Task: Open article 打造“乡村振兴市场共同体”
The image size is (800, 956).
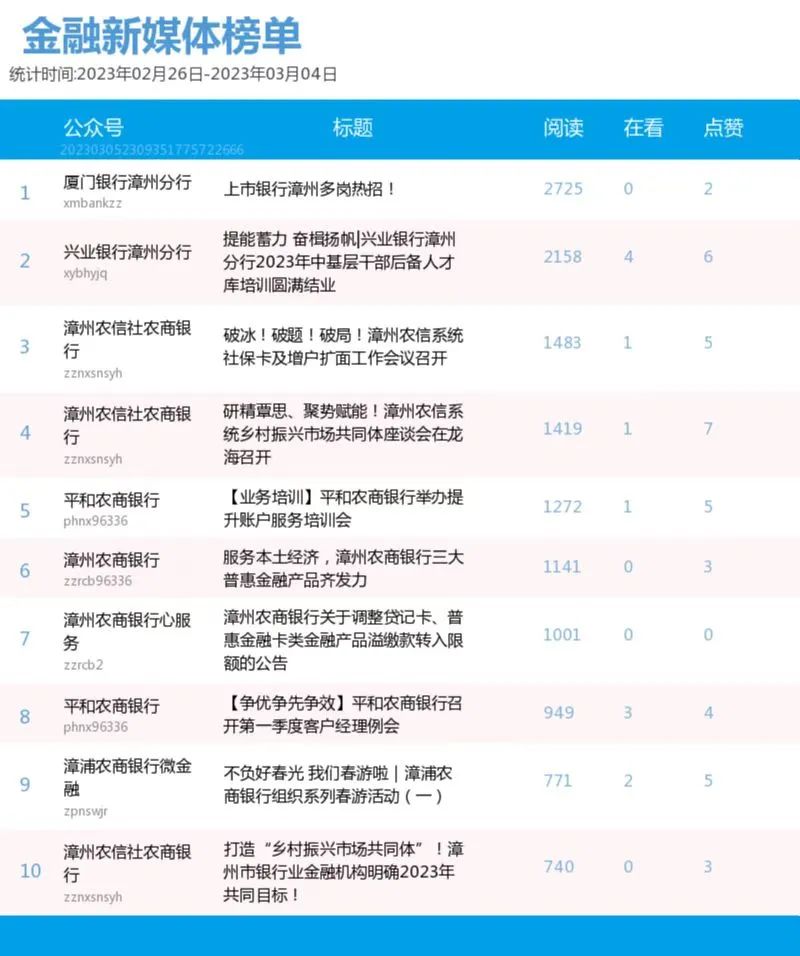Action: (x=343, y=872)
